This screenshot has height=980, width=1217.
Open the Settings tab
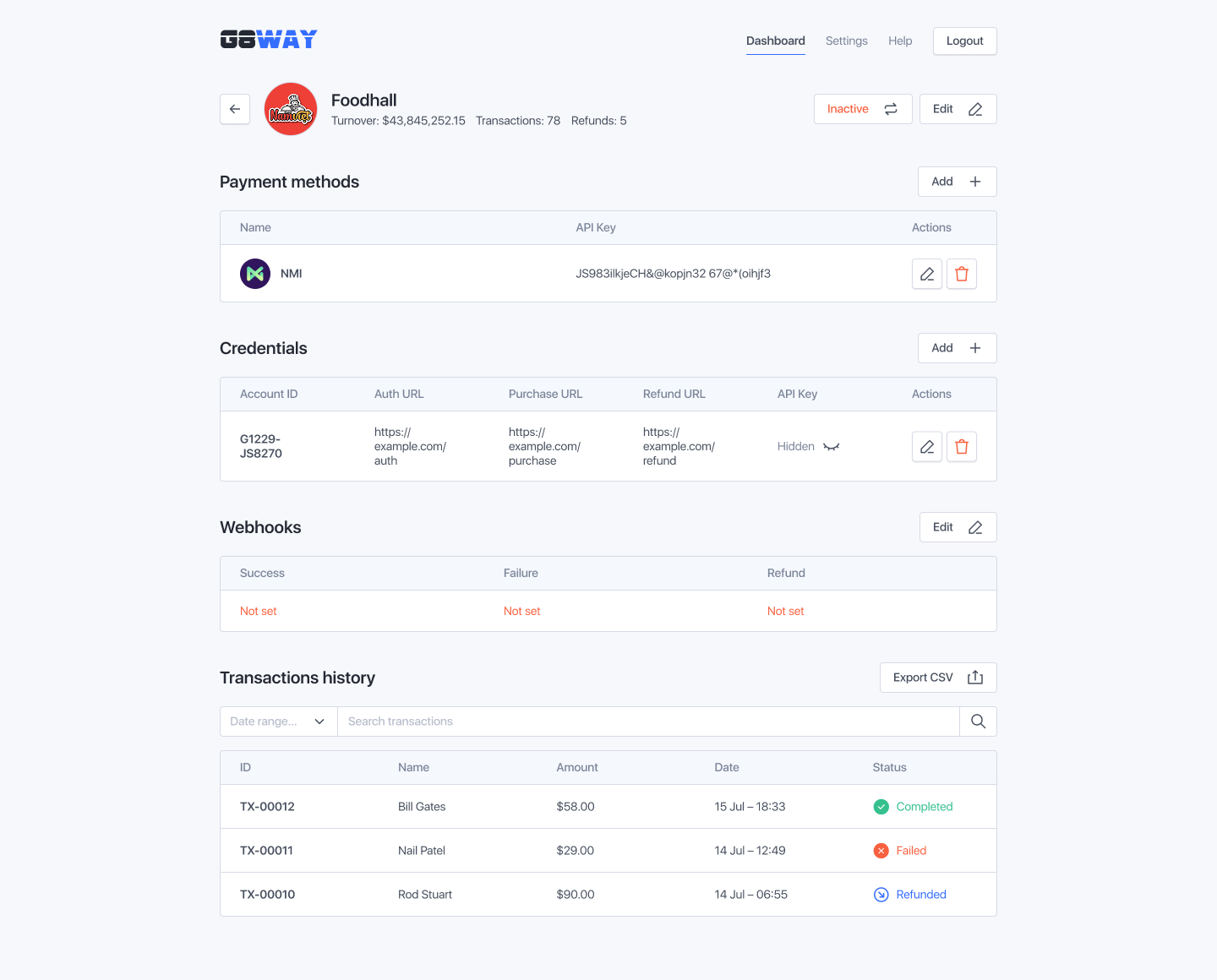coord(846,41)
